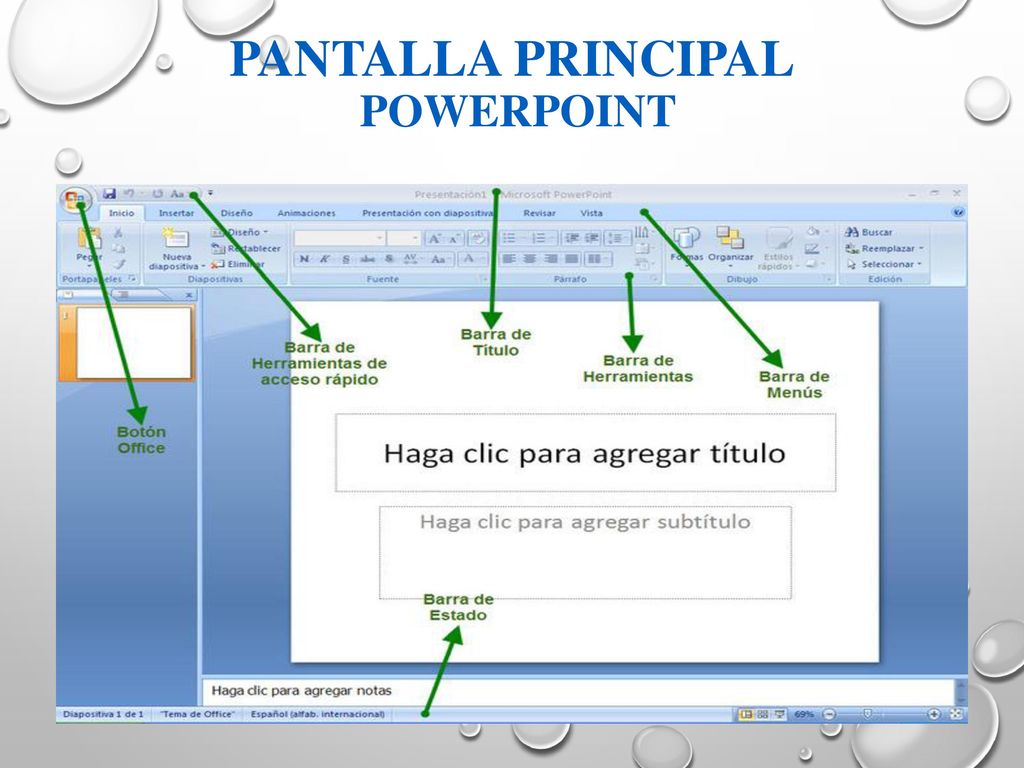Open the Revisar ribbon tab

[x=539, y=213]
